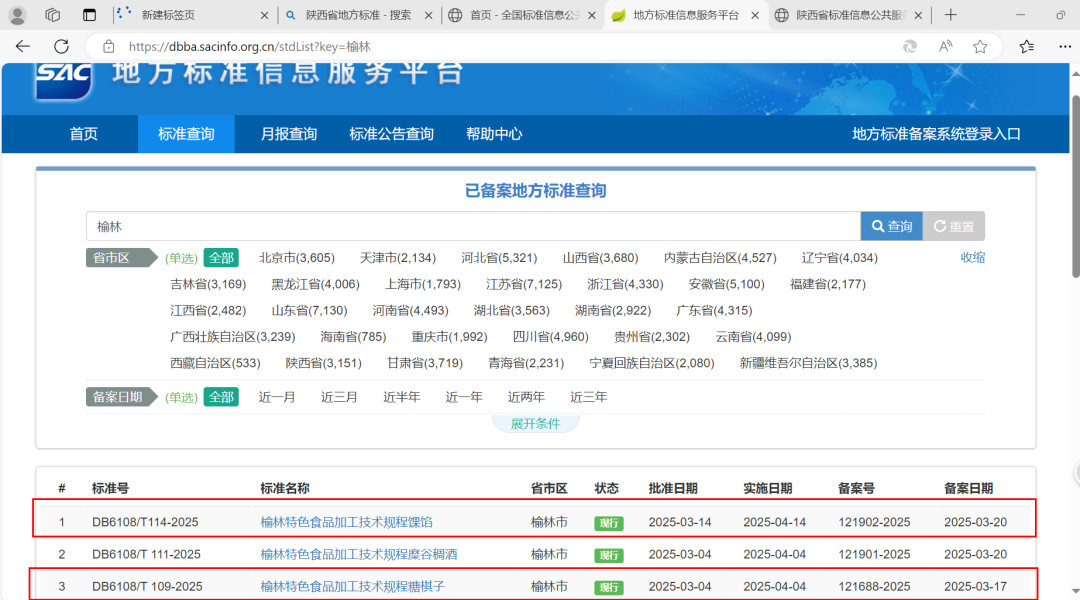Screen dimensions: 1080x600
Task: Click the read aloud icon in the address bar
Action: tap(944, 46)
